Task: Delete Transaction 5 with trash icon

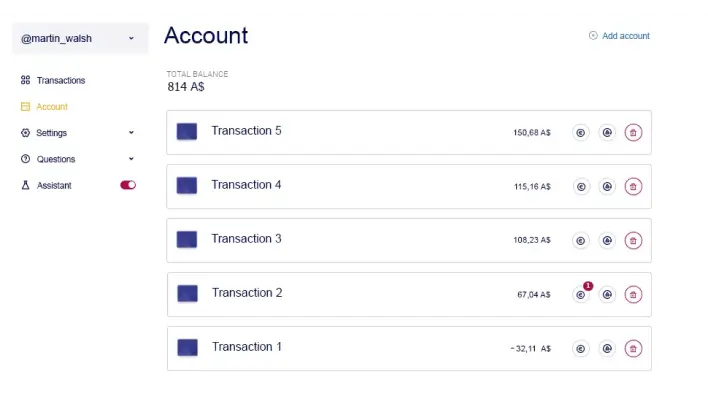Action: (x=633, y=133)
